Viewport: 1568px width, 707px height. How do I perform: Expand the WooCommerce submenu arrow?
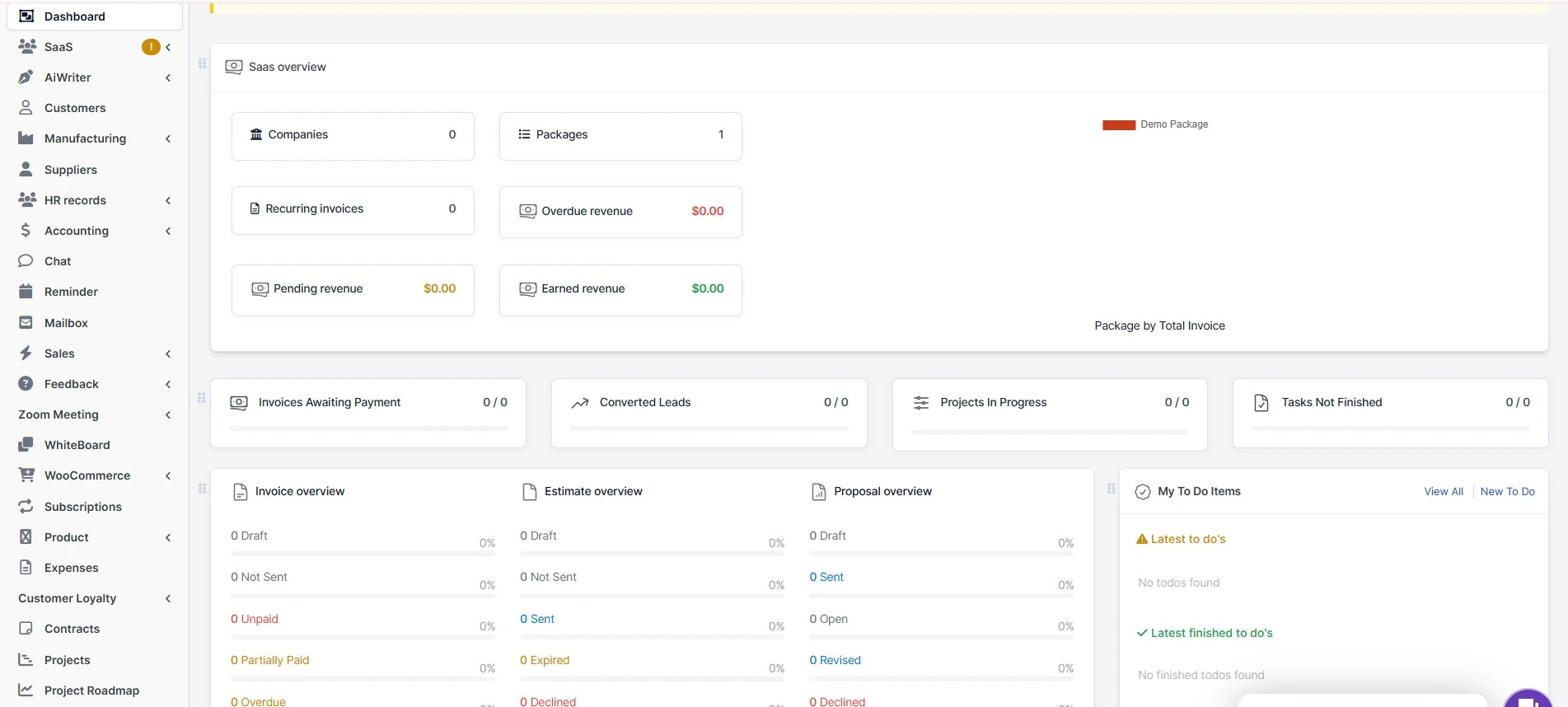(168, 476)
